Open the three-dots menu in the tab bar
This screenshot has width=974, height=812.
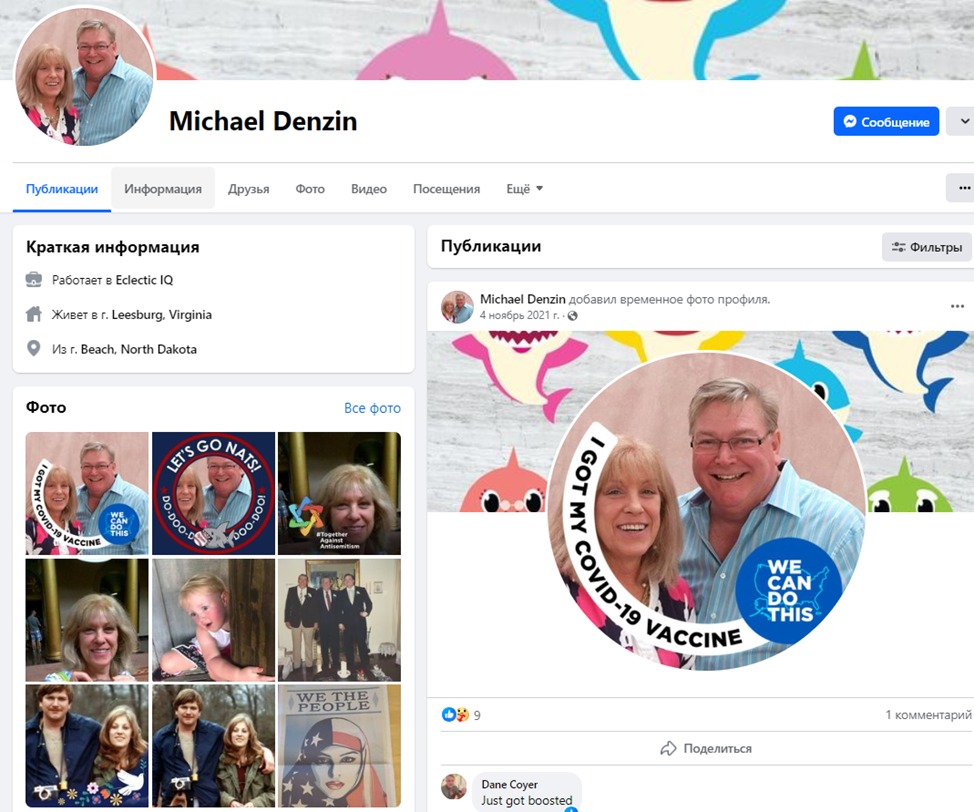click(x=963, y=188)
